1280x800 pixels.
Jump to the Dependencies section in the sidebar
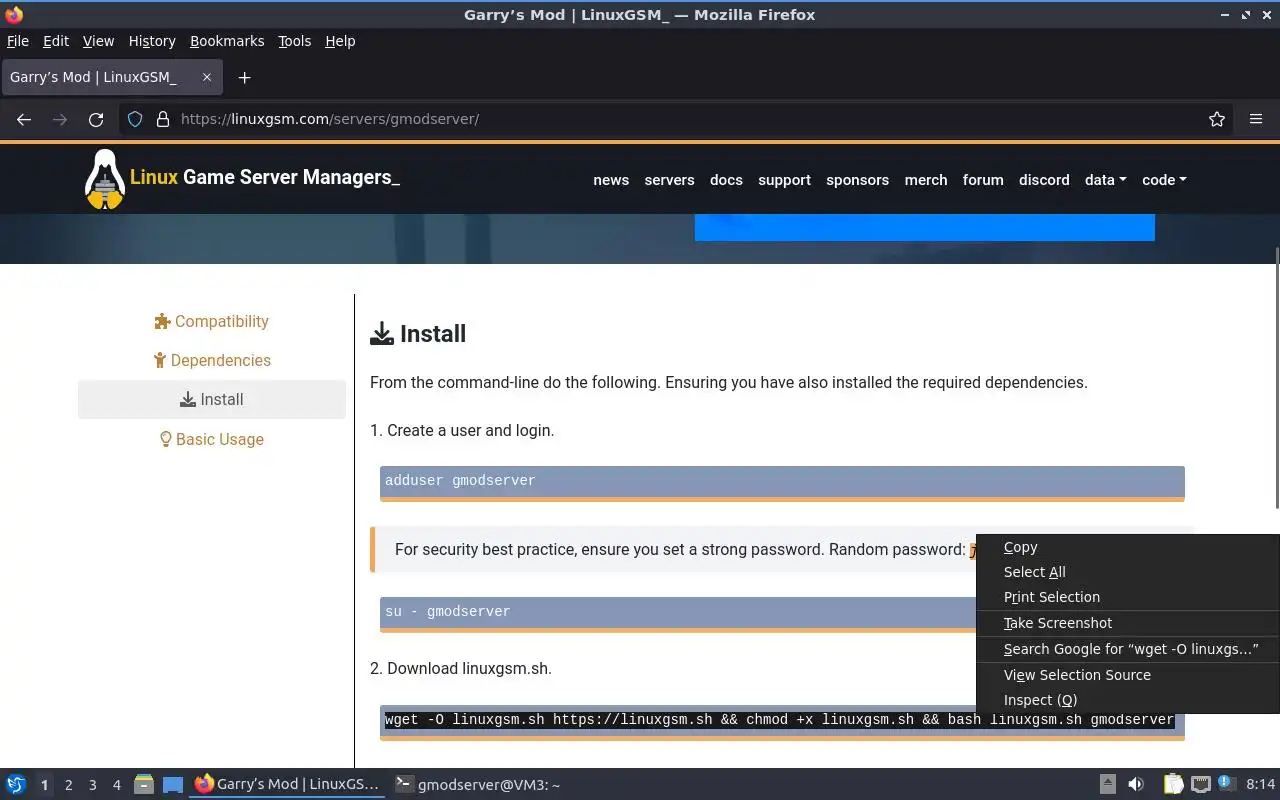click(212, 360)
